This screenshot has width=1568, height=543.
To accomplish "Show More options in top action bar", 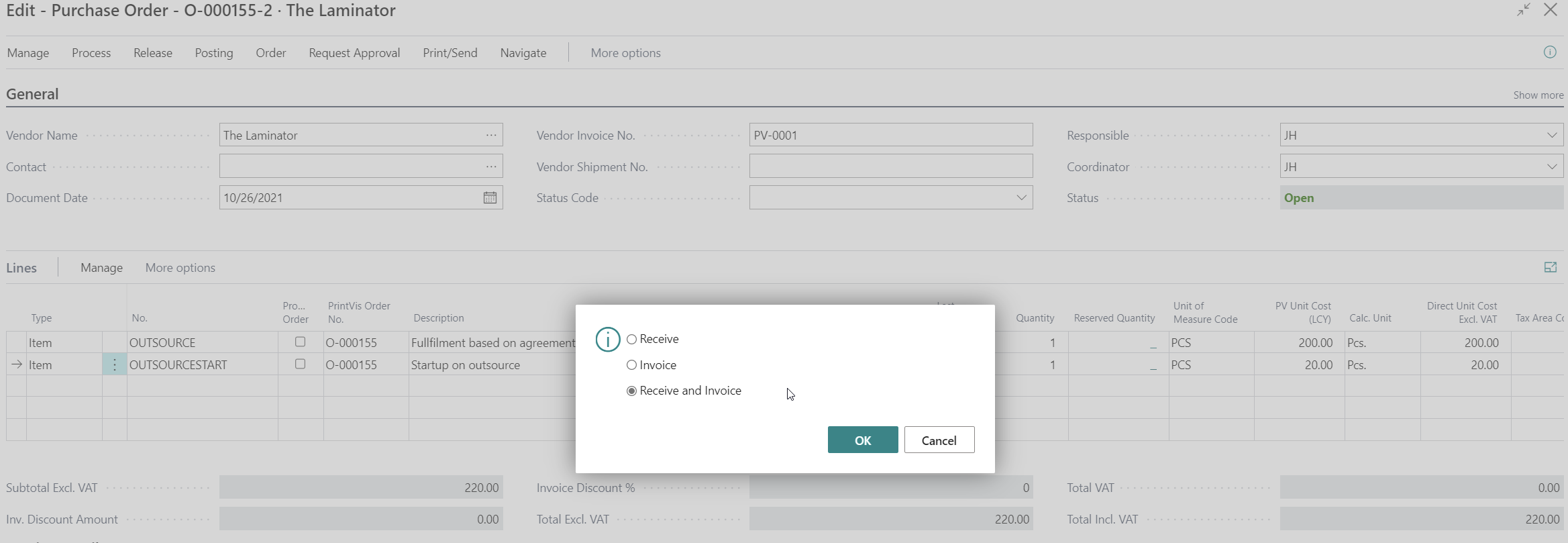I will (x=626, y=53).
